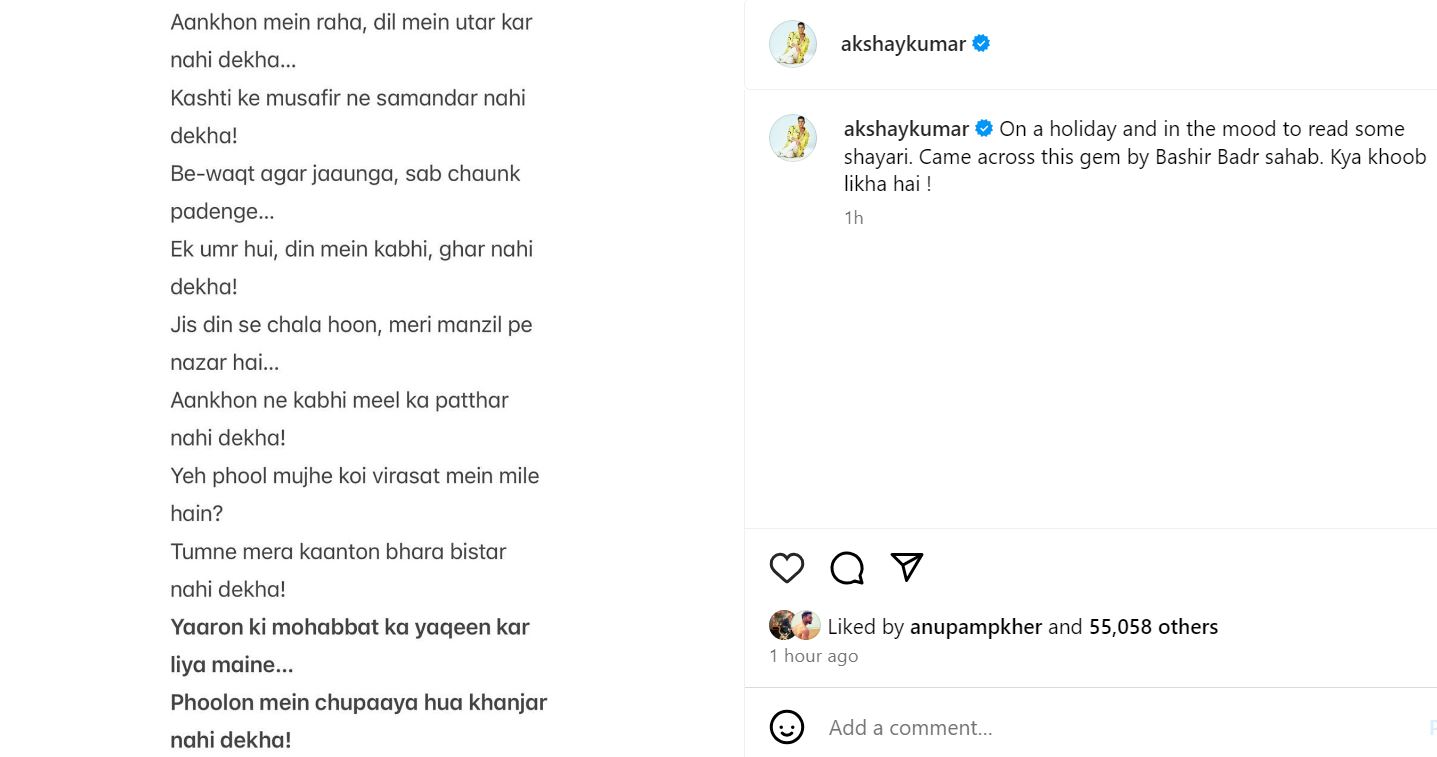
Task: Click akshaykumar's profile picture in the header
Action: pyautogui.click(x=792, y=43)
